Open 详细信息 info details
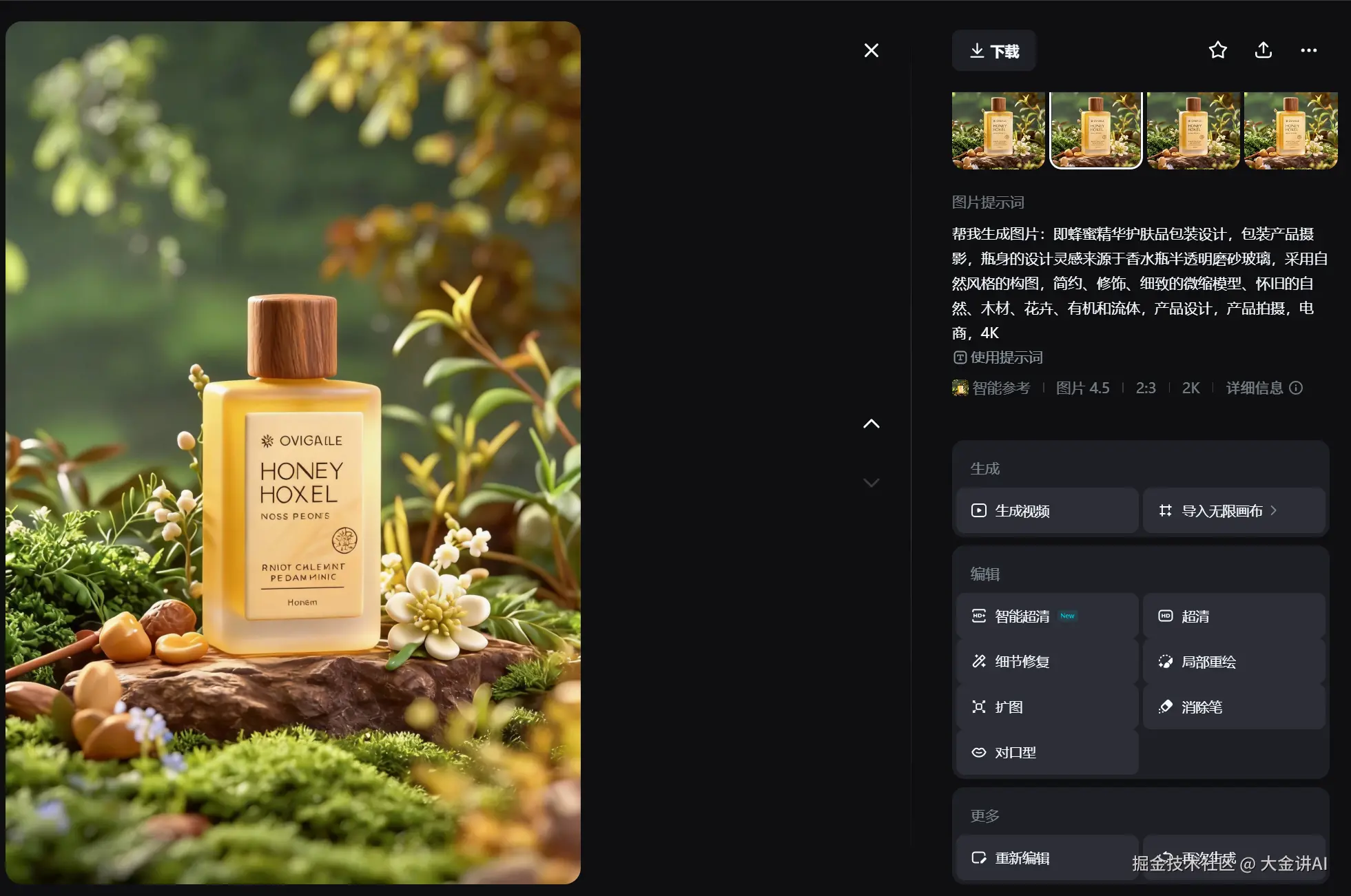Screen dimensions: 1351x896 point(1264,388)
